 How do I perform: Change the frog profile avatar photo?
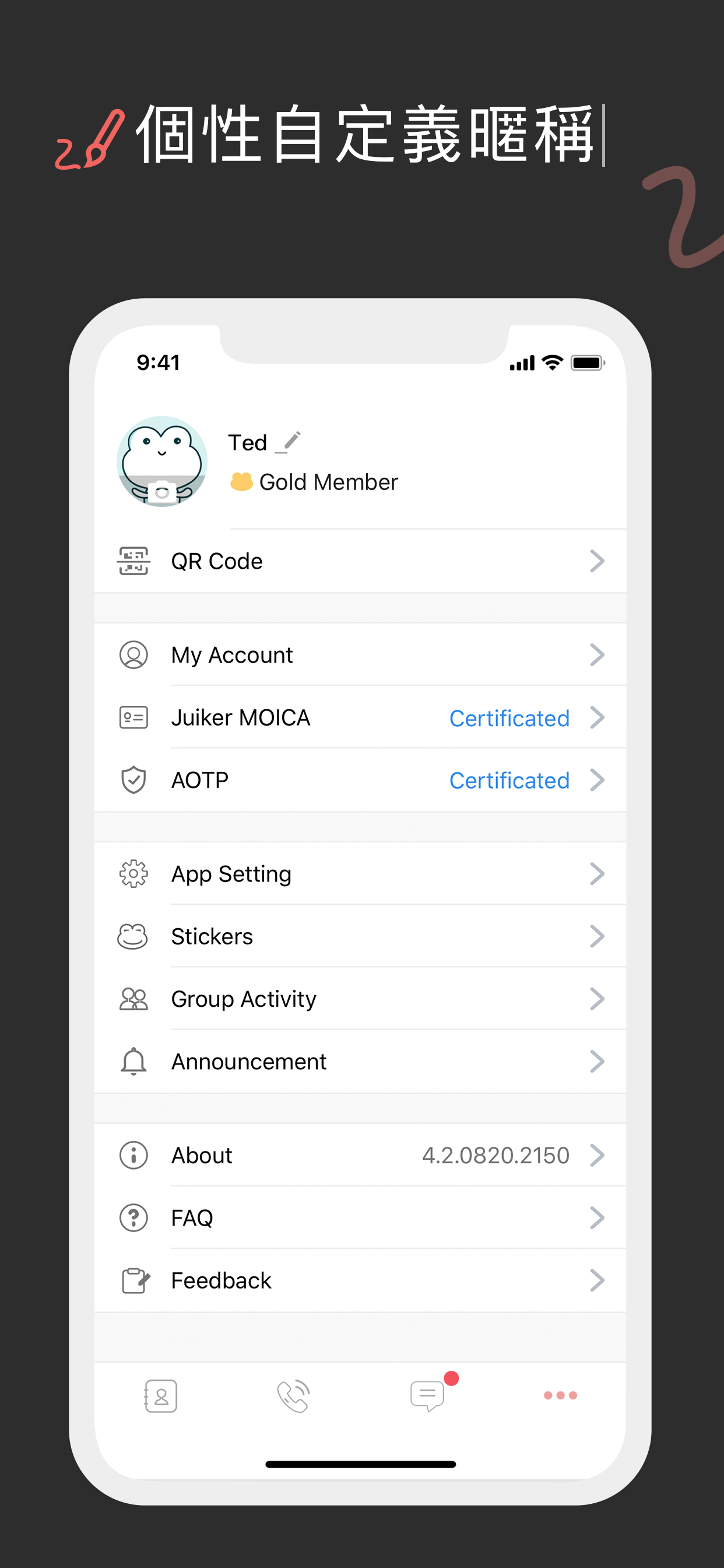[162, 461]
